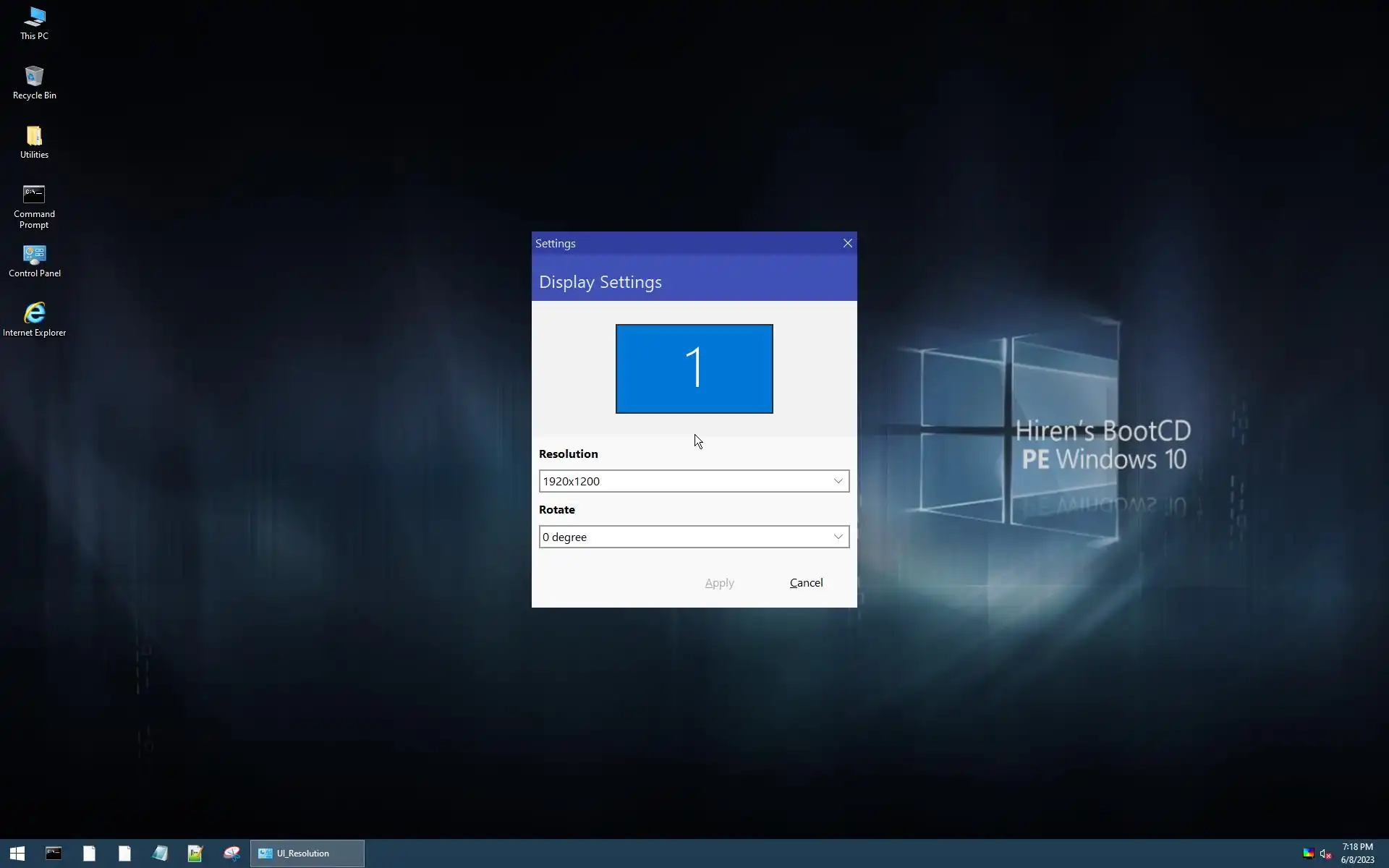Open Control Panel desktop shortcut
The width and height of the screenshot is (1389, 868).
[34, 260]
